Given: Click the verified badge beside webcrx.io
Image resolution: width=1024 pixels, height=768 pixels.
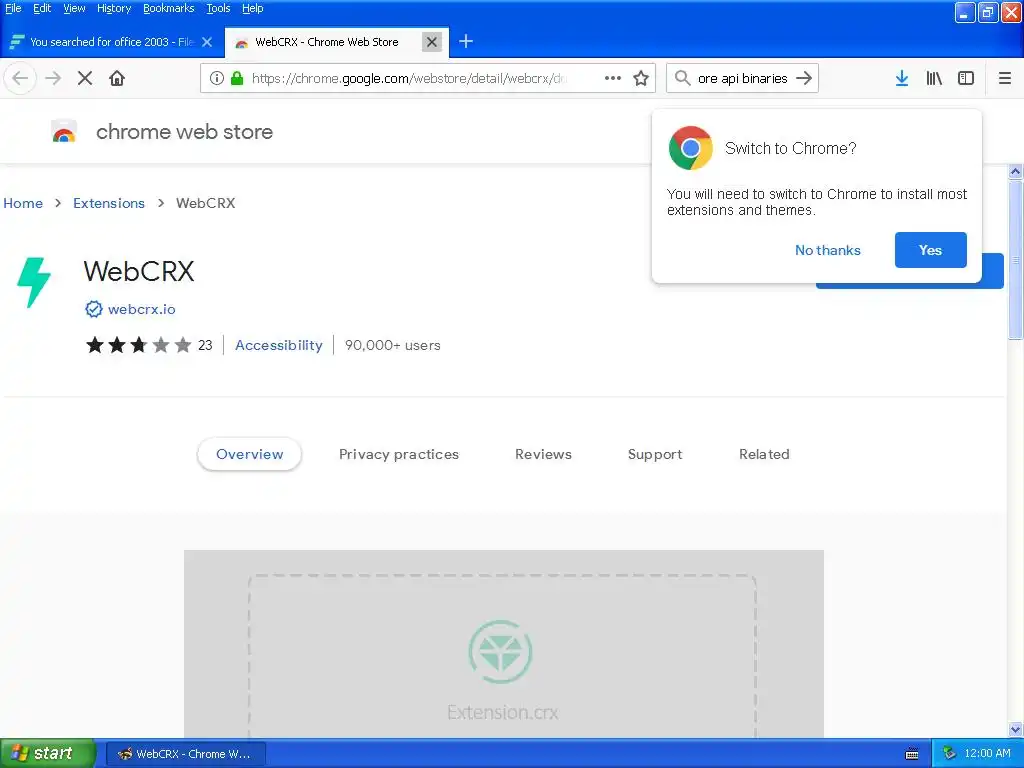Looking at the screenshot, I should (93, 309).
